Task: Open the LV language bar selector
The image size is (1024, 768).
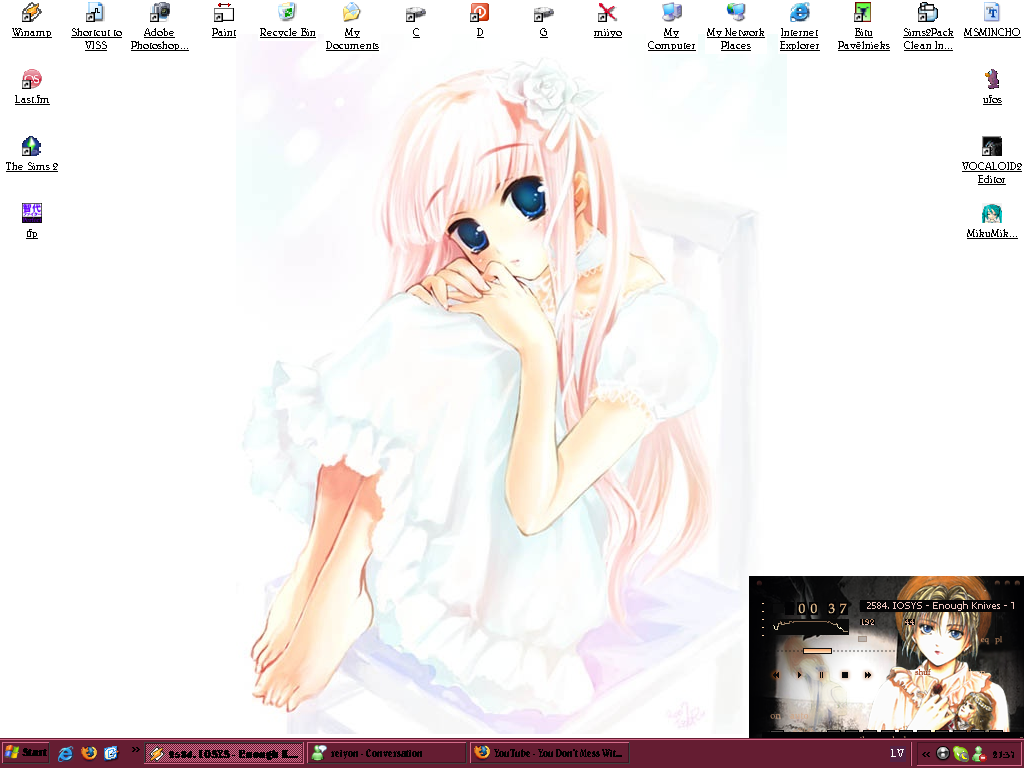Action: coord(897,754)
